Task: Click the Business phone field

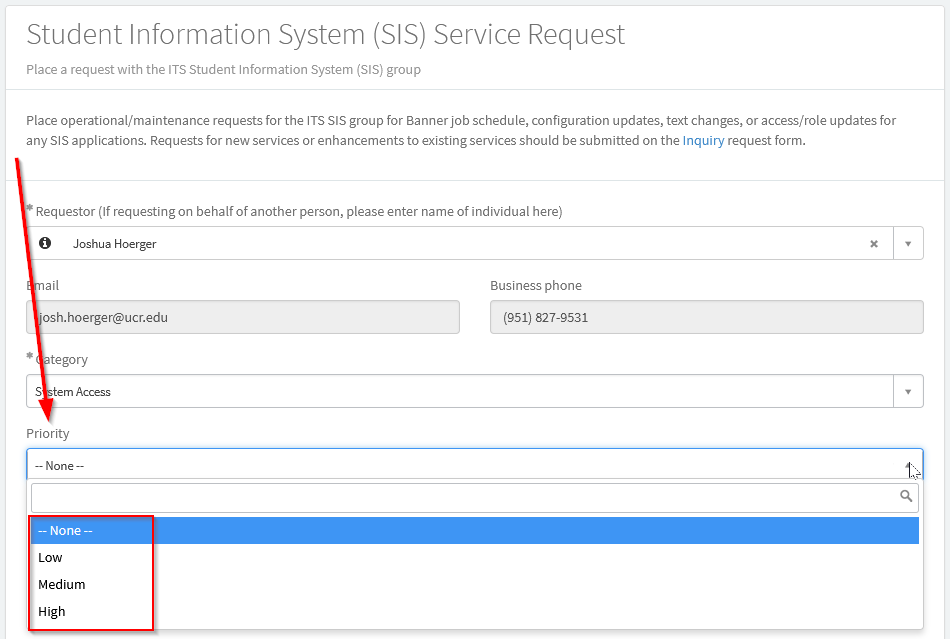Action: coord(706,318)
